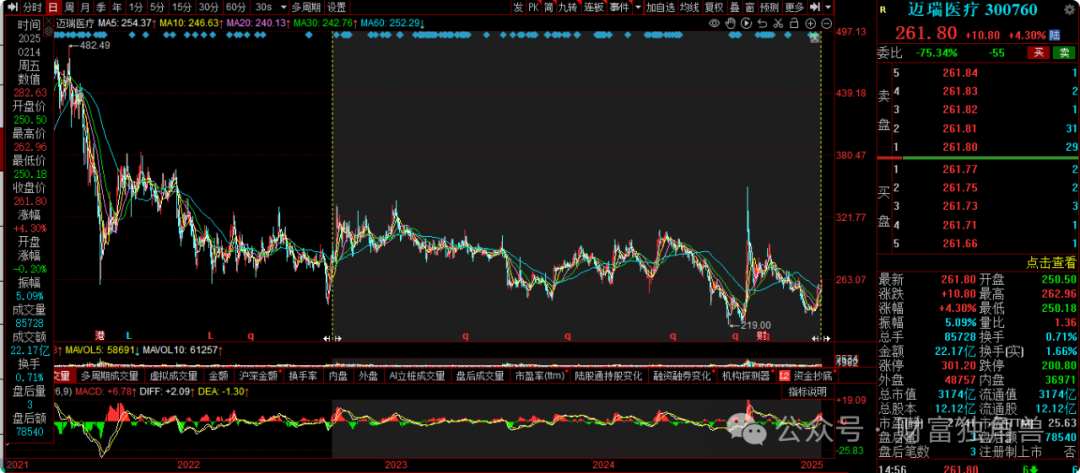Image resolution: width=1080 pixels, height=473 pixels.
Task: Click the 加自选 button
Action: pos(660,7)
